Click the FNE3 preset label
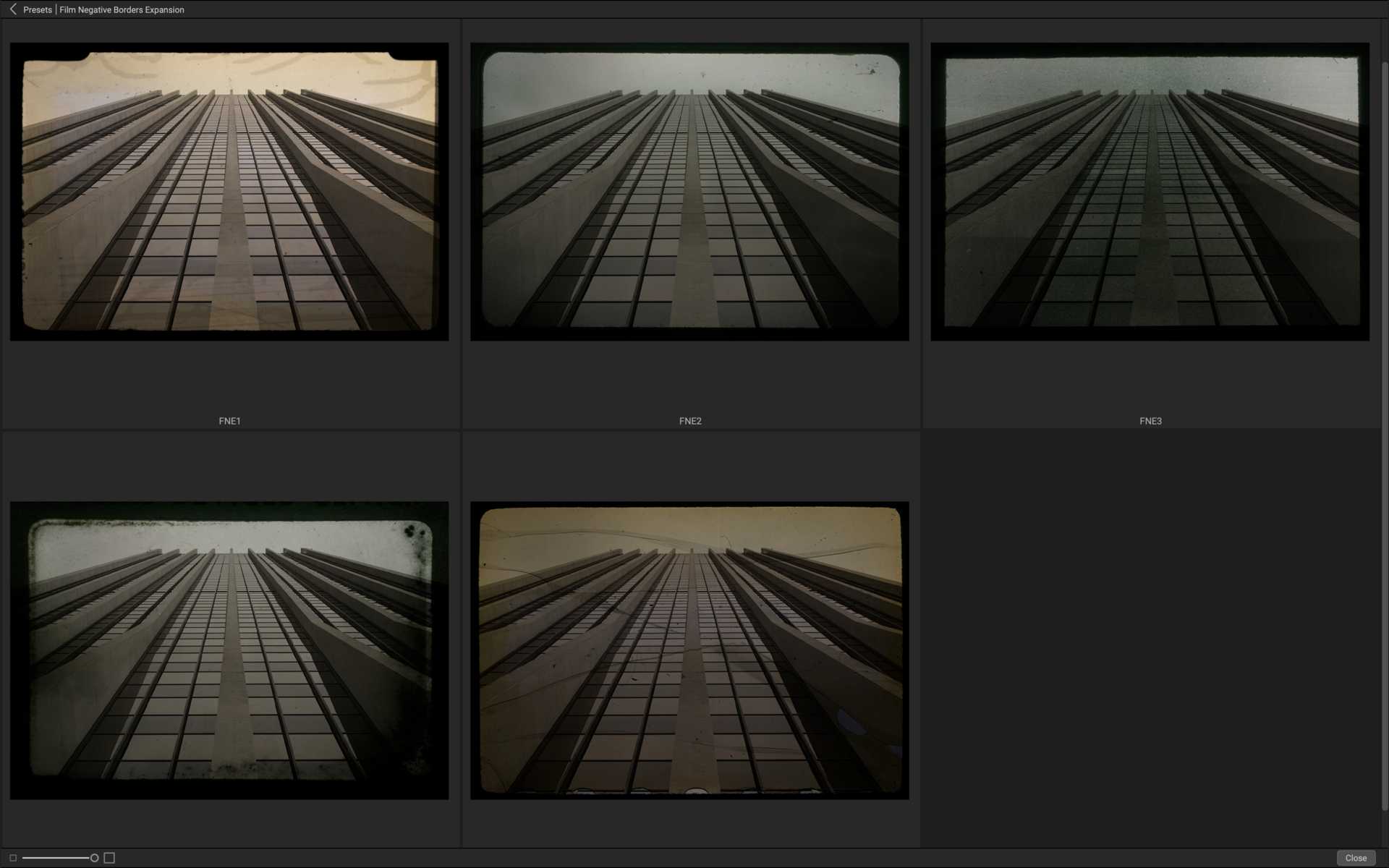1389x868 pixels. pos(1150,420)
